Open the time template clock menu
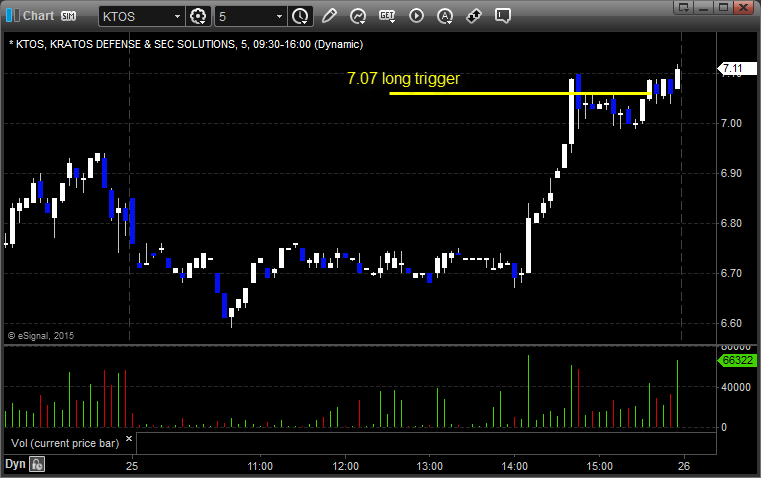The width and height of the screenshot is (761, 478). pyautogui.click(x=300, y=16)
